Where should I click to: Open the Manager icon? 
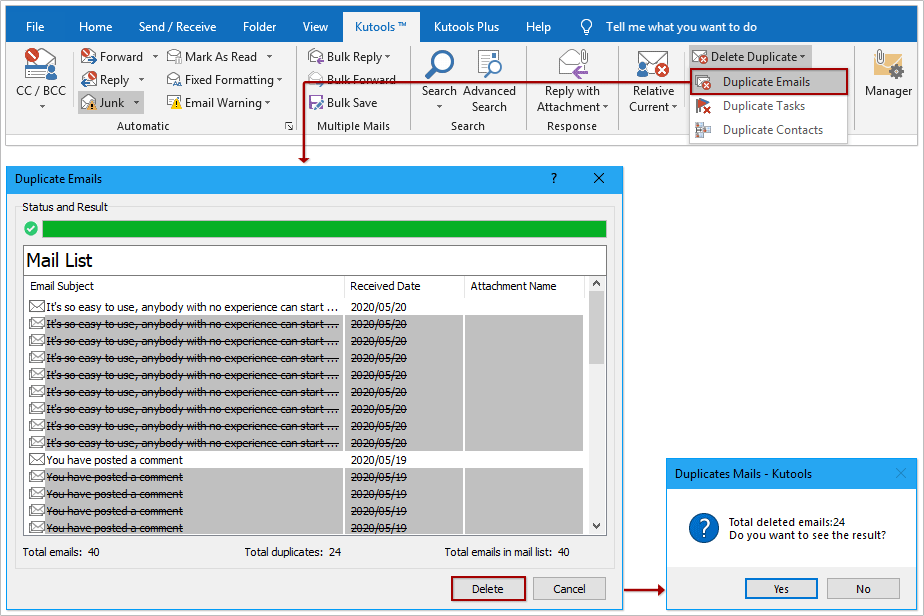(887, 65)
